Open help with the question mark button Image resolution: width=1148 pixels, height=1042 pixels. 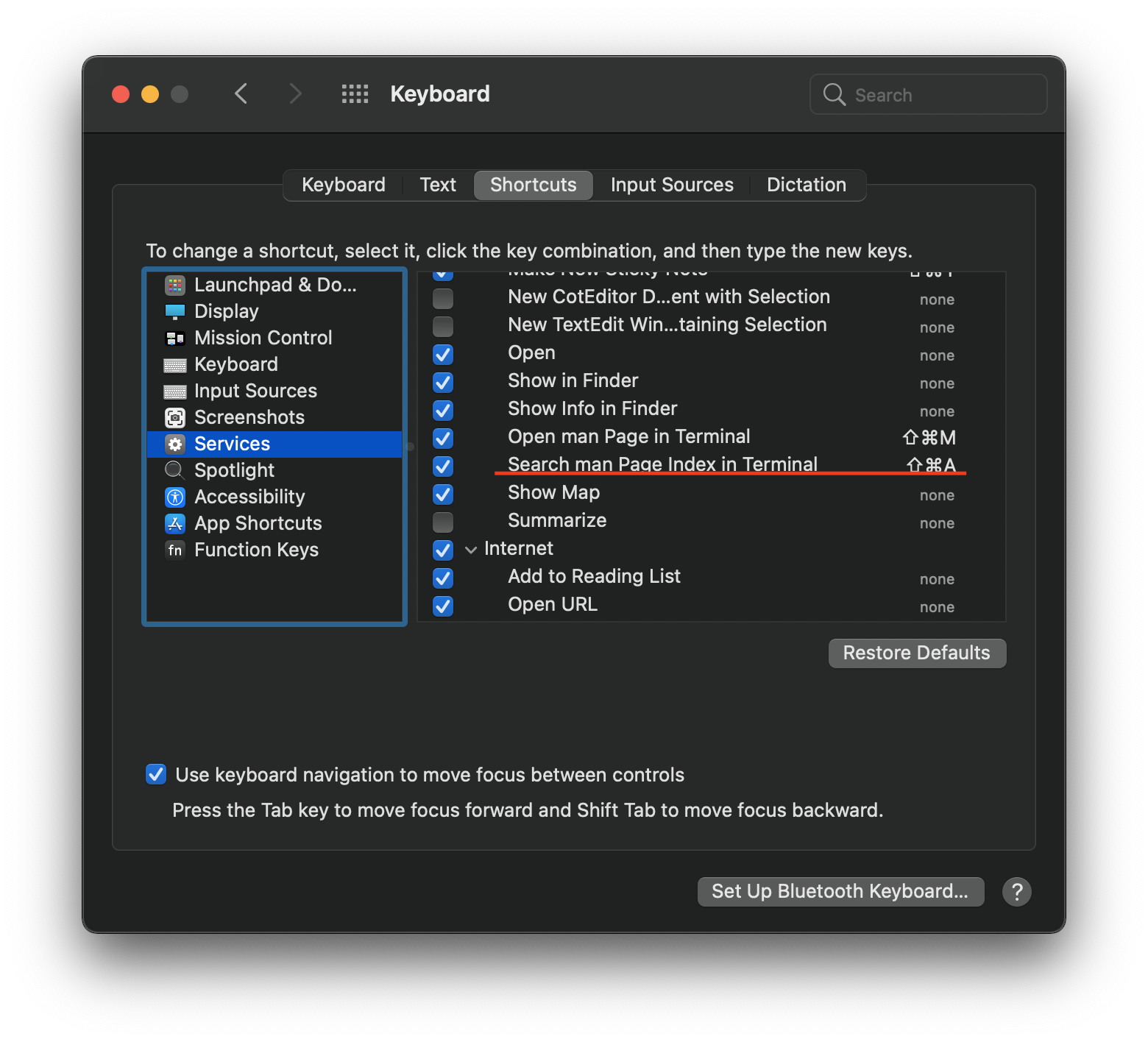(x=1016, y=892)
